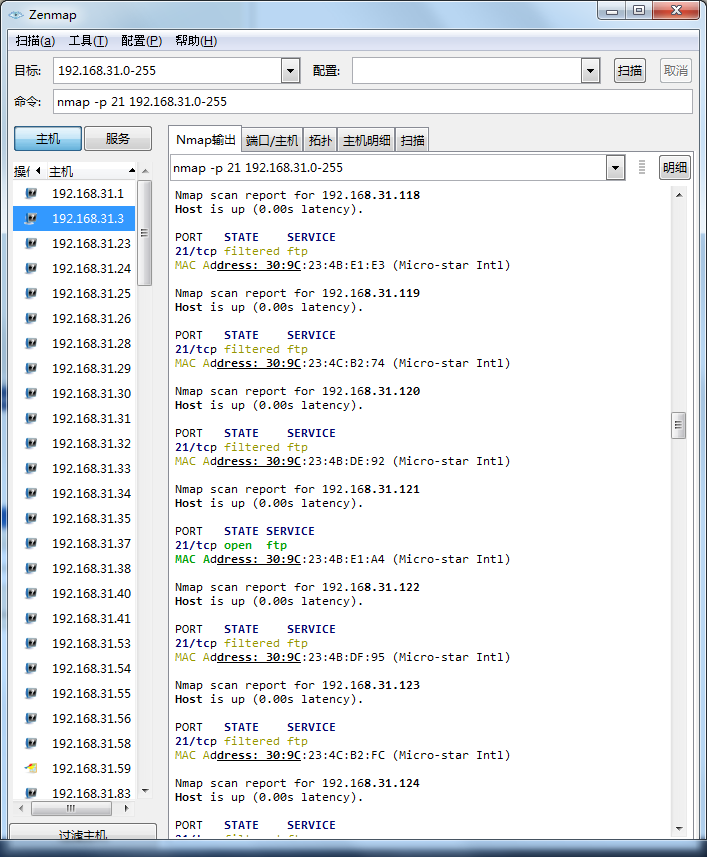Click the OS icon beside host 192.168.31.3
707x857 pixels.
coord(32,219)
